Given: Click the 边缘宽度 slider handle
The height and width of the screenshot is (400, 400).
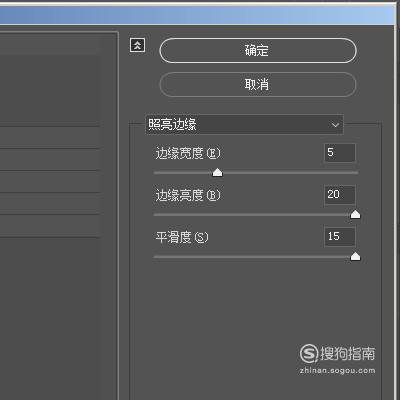Looking at the screenshot, I should click(x=218, y=172).
